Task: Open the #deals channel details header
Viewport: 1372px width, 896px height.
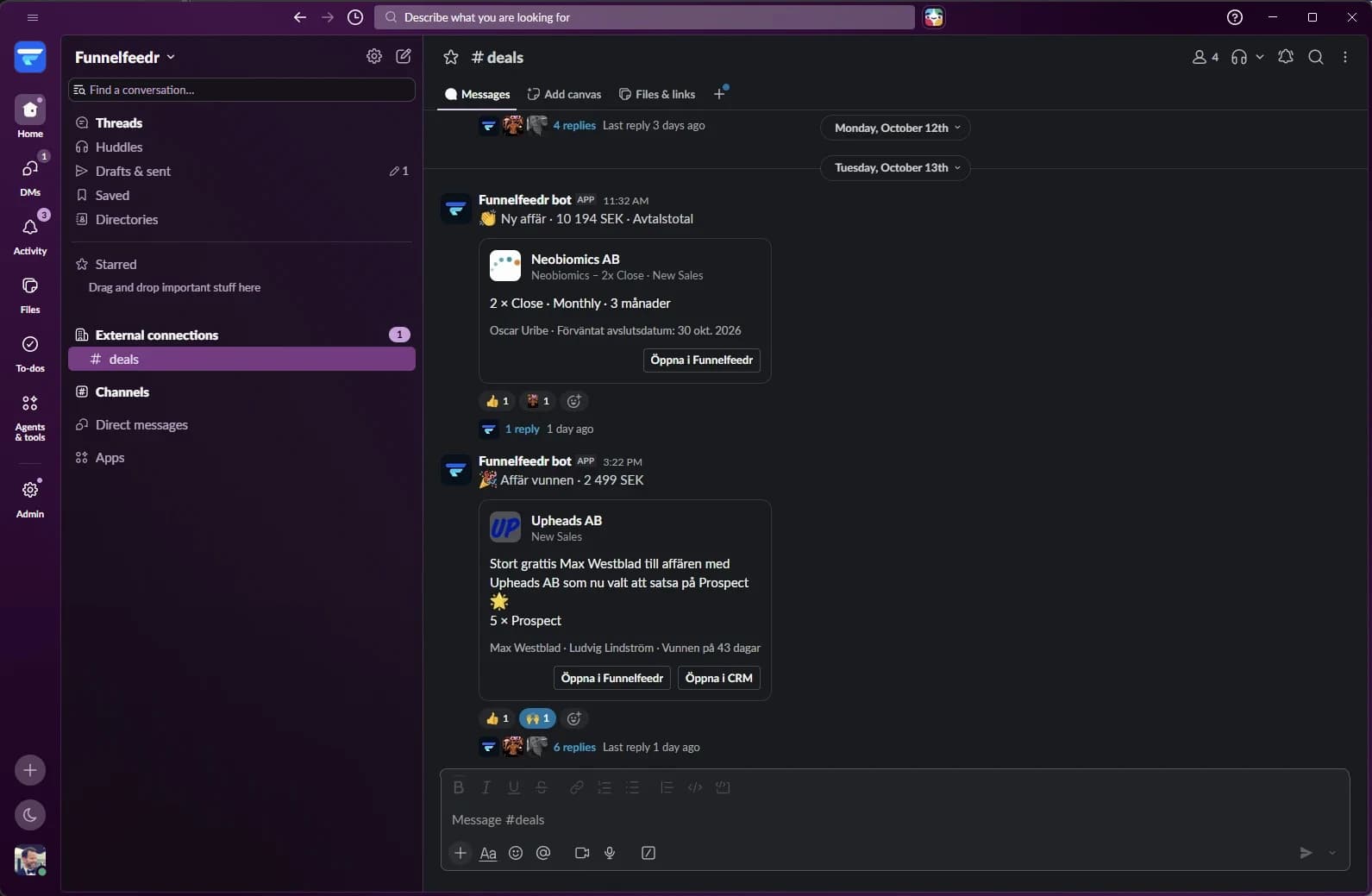Action: coord(498,57)
